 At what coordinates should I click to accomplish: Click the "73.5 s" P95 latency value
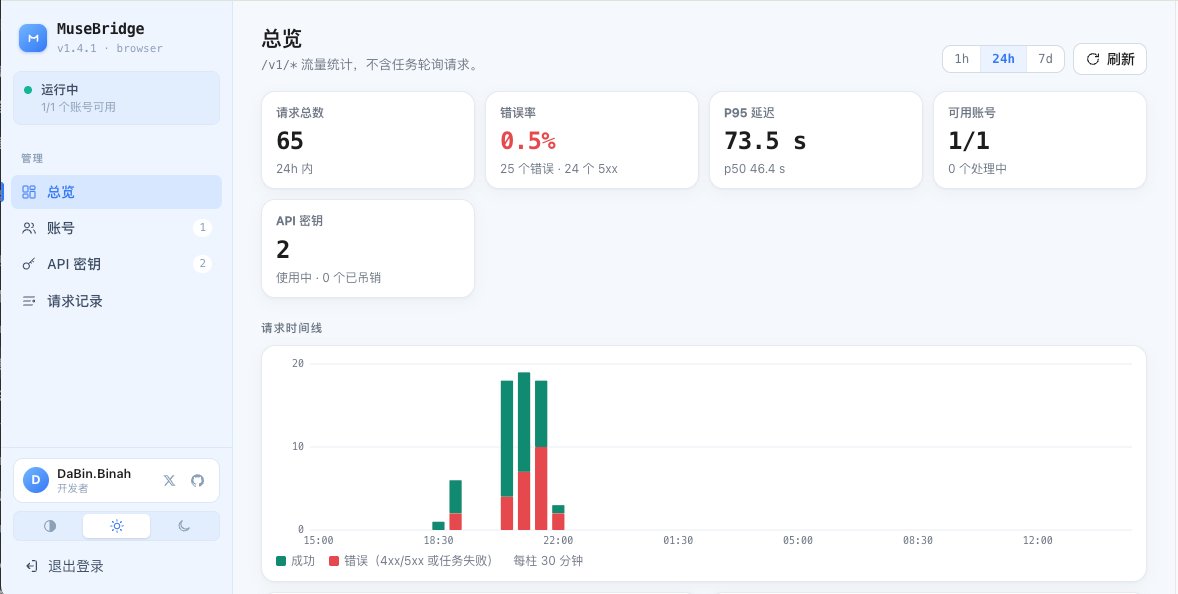click(765, 140)
